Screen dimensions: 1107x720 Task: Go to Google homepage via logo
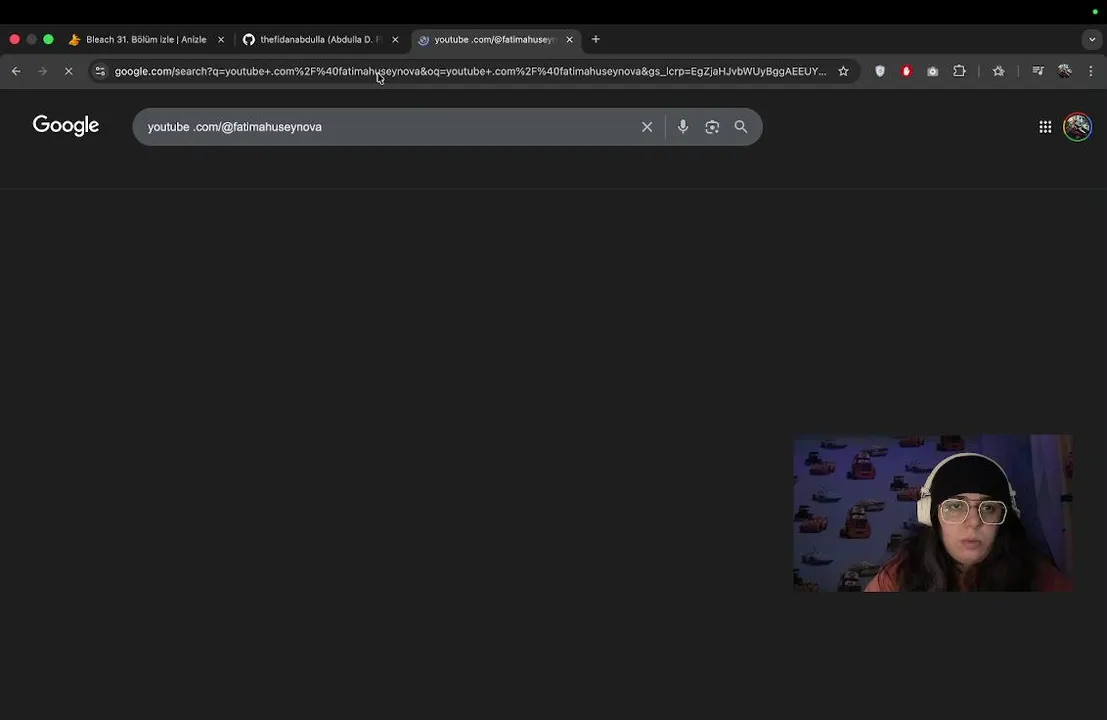point(66,126)
